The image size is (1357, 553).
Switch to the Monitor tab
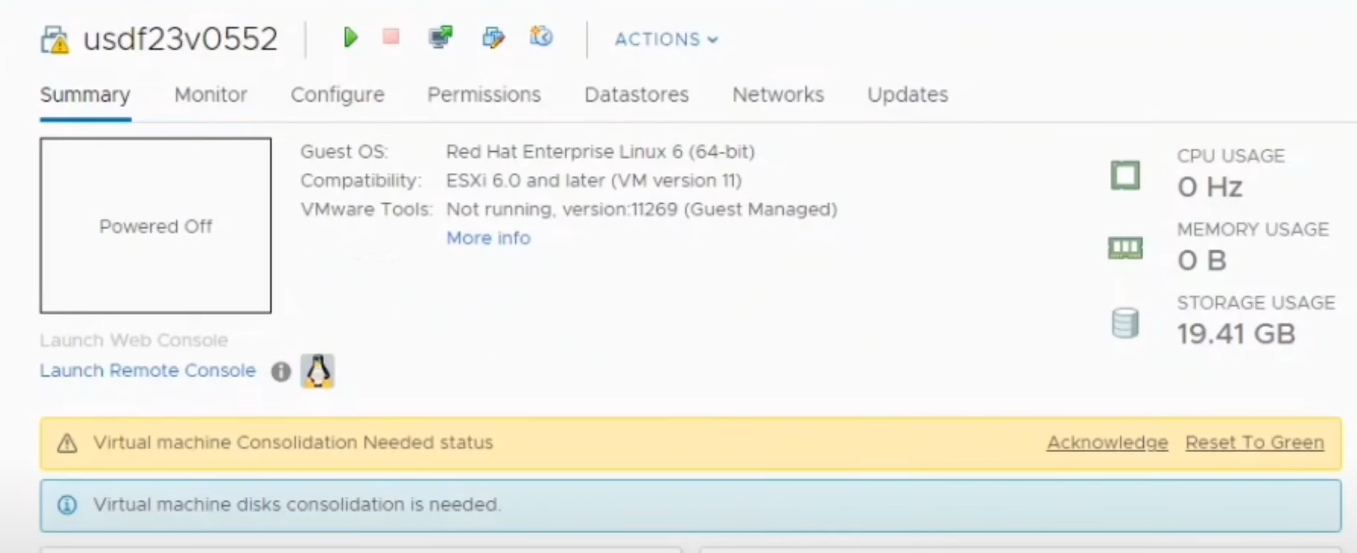(x=210, y=94)
